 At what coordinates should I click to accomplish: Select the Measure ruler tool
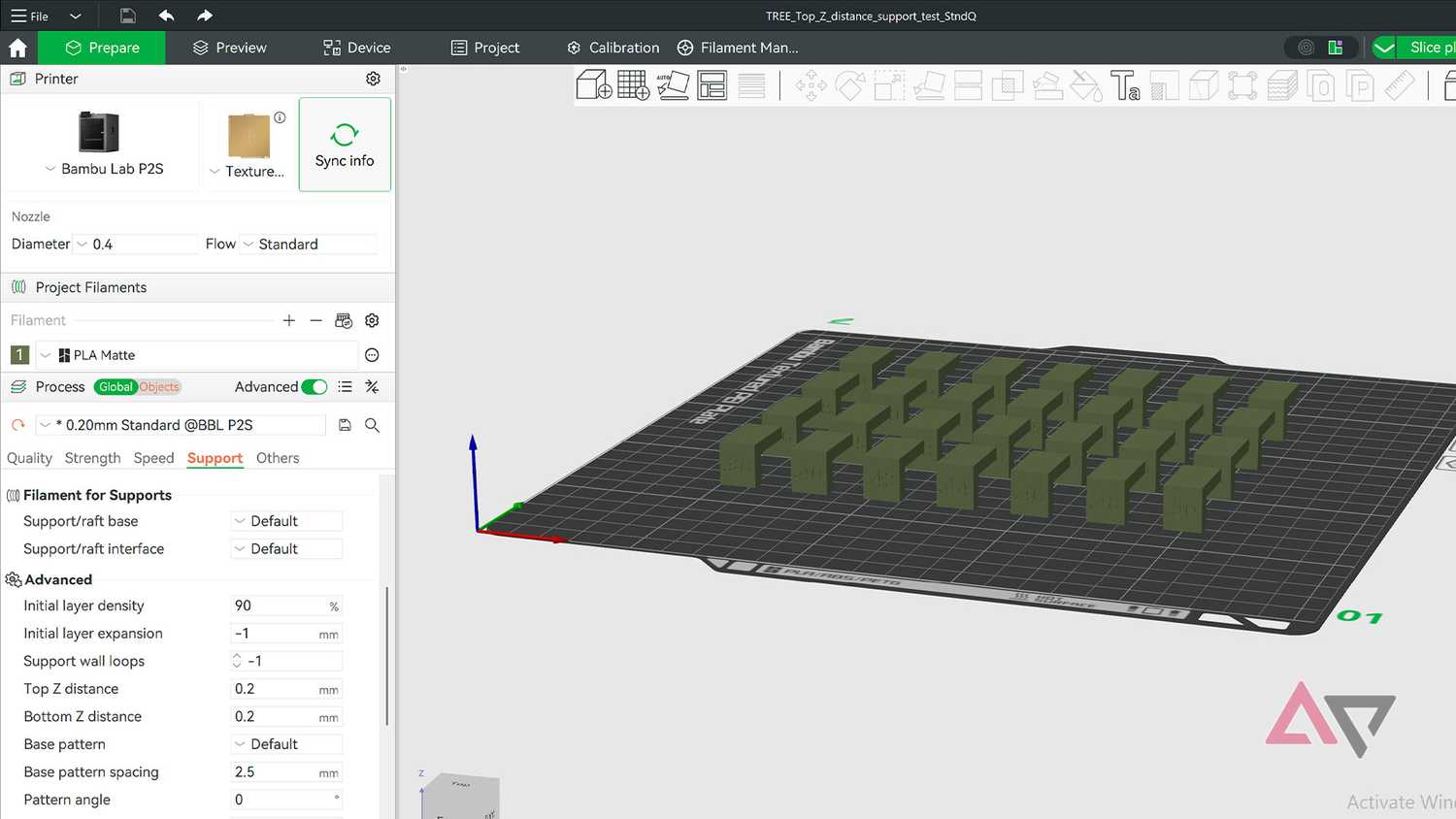coord(1399,85)
